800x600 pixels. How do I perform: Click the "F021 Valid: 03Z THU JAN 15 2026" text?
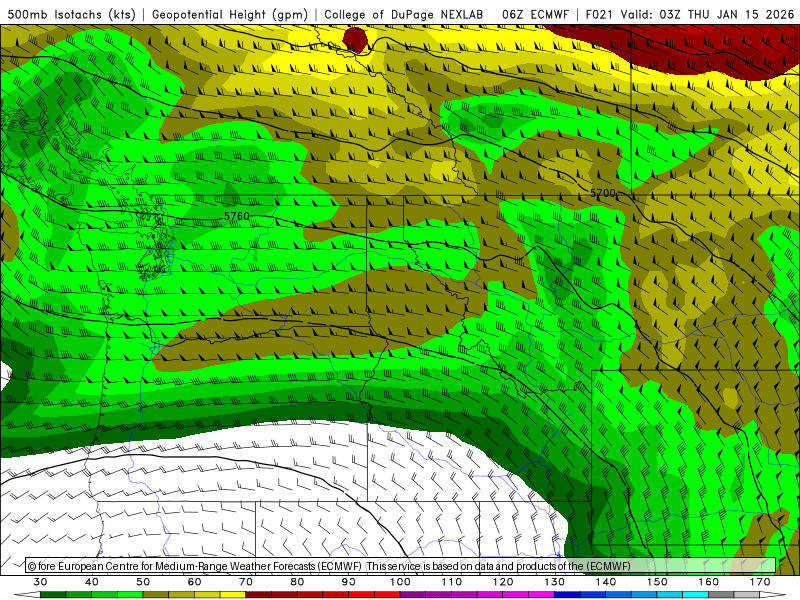pos(690,14)
